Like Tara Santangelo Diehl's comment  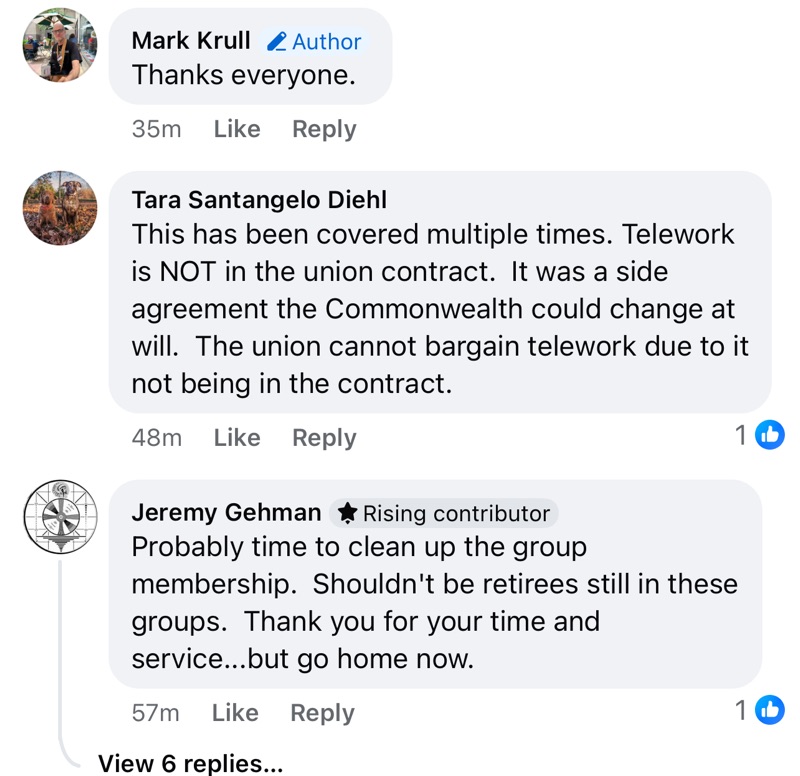237,438
